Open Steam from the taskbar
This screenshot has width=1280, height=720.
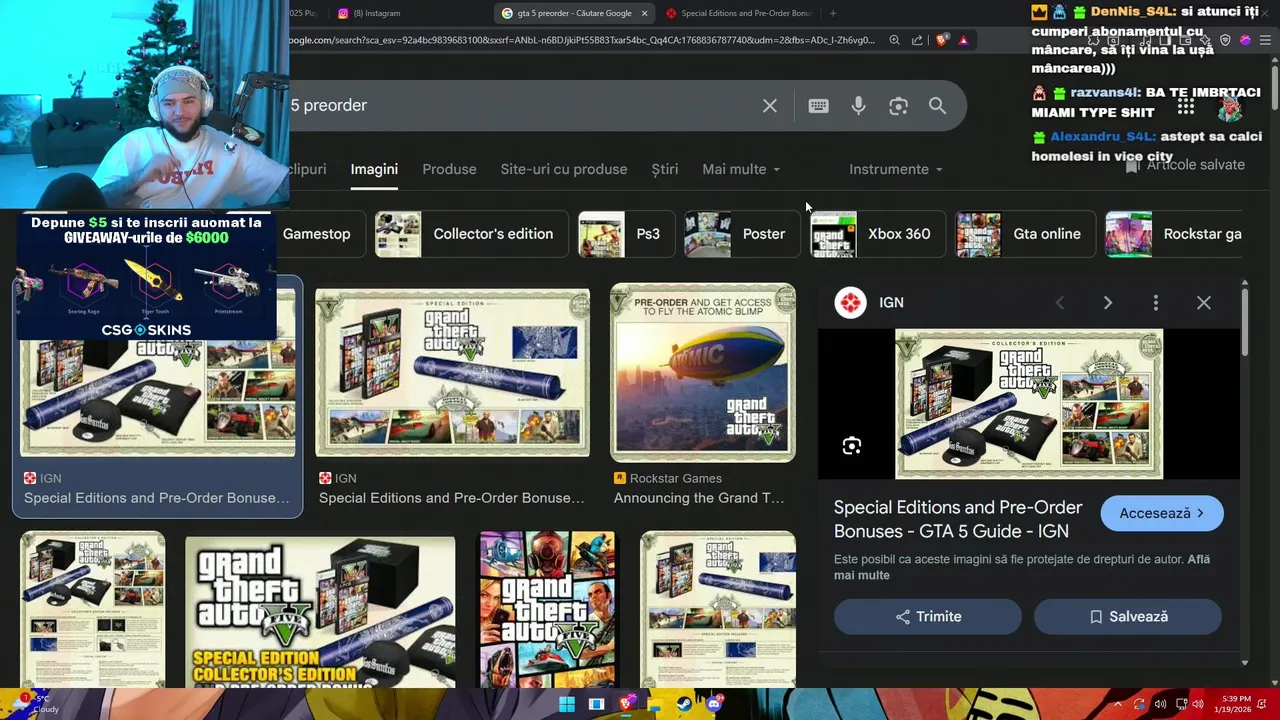click(685, 704)
